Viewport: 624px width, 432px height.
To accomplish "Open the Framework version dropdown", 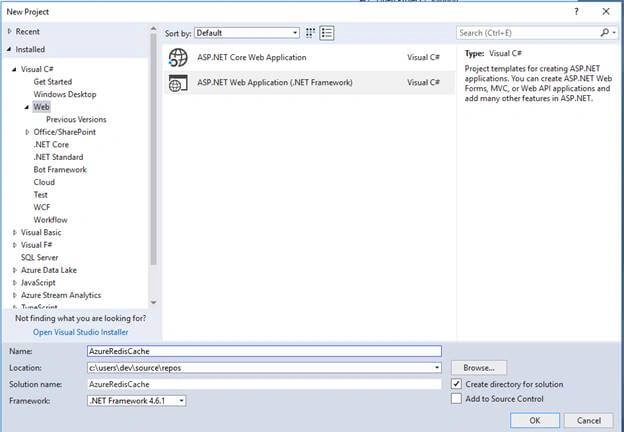I will pyautogui.click(x=136, y=401).
